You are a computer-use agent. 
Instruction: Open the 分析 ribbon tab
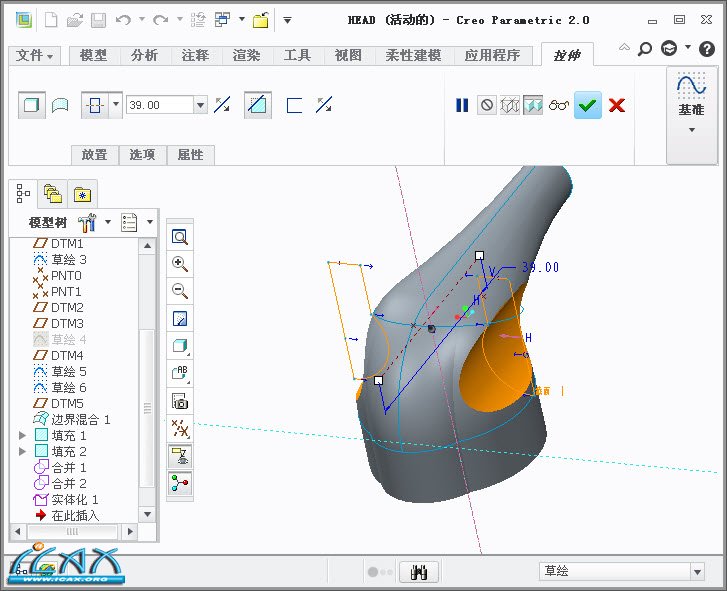(x=144, y=56)
